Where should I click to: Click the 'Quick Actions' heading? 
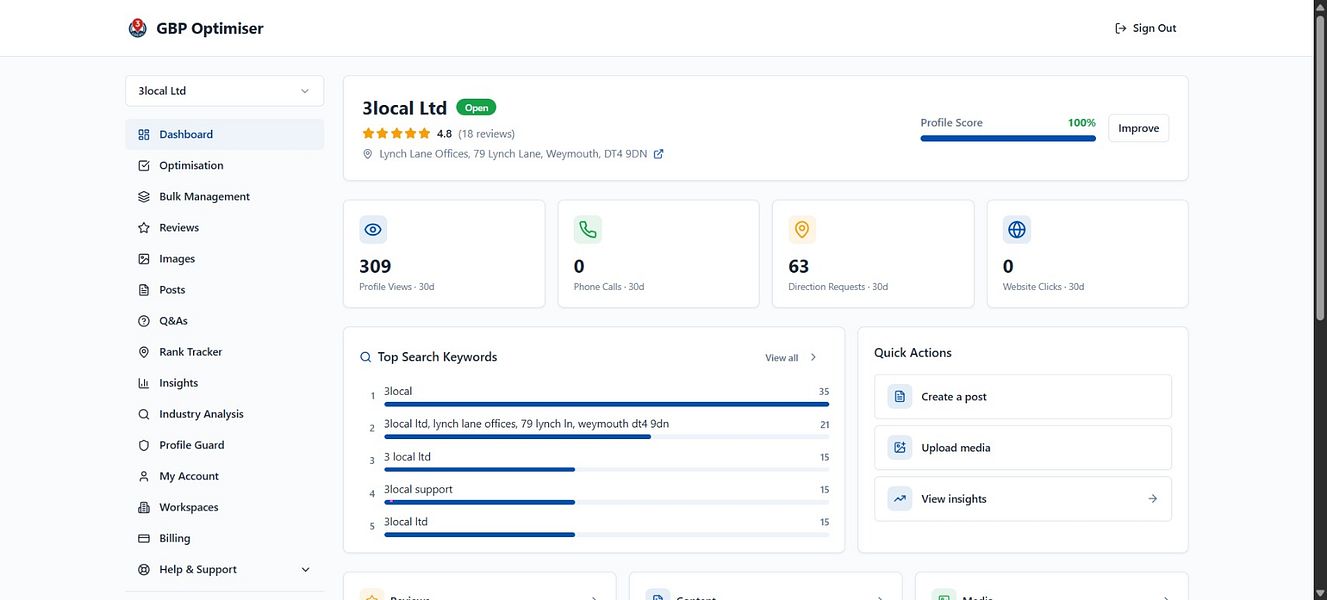pyautogui.click(x=913, y=353)
